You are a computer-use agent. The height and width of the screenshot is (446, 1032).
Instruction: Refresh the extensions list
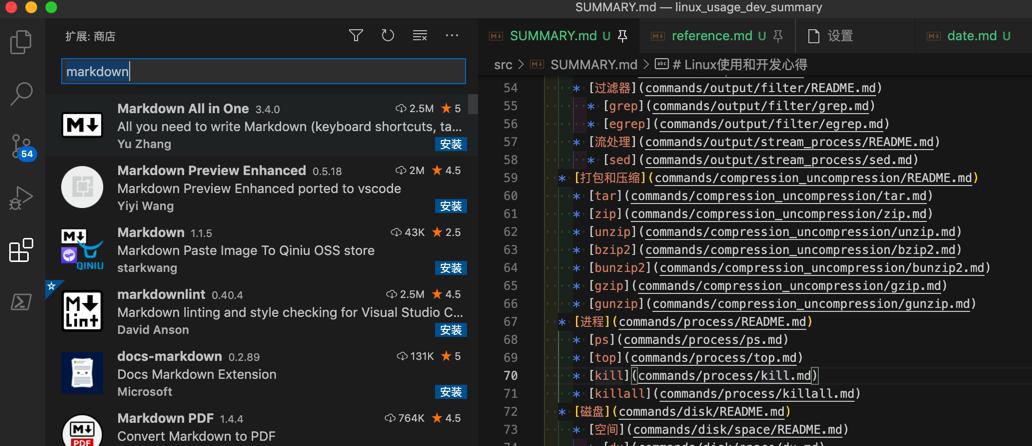pos(388,36)
